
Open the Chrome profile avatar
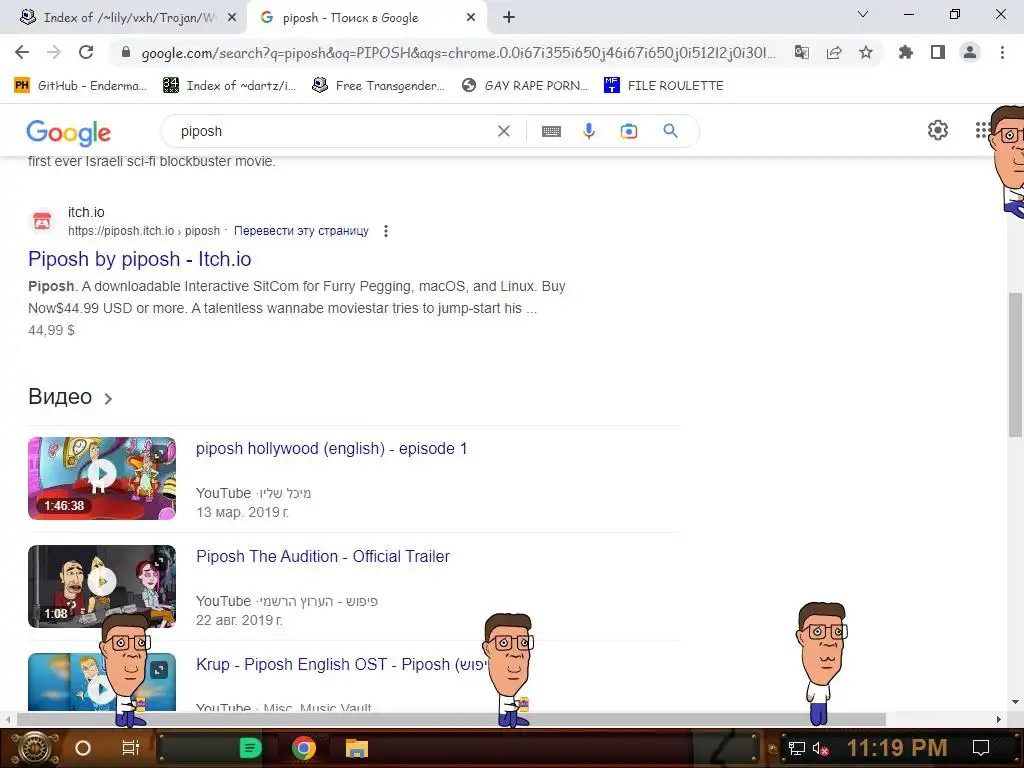(x=970, y=52)
